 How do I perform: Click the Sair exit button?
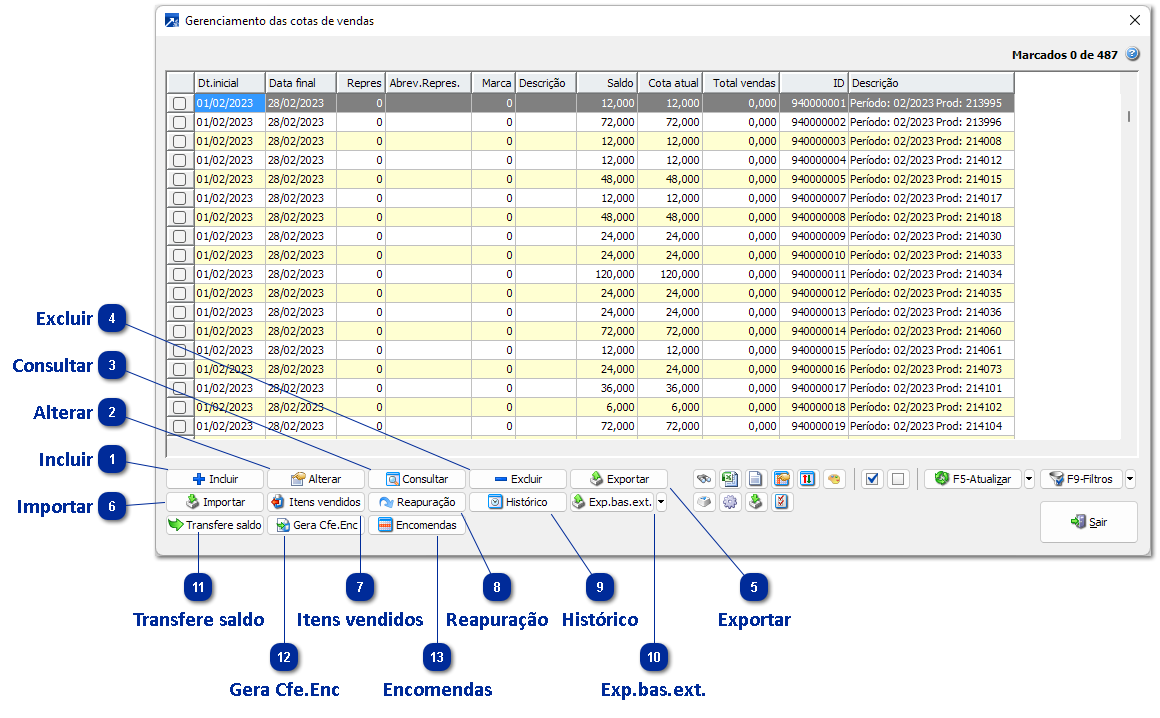(x=1088, y=522)
